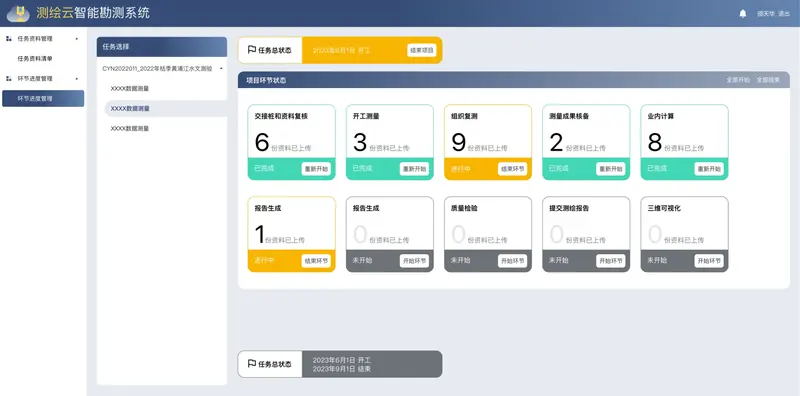Open the 任务资料清单 menu item
The width and height of the screenshot is (800, 396).
[x=35, y=59]
